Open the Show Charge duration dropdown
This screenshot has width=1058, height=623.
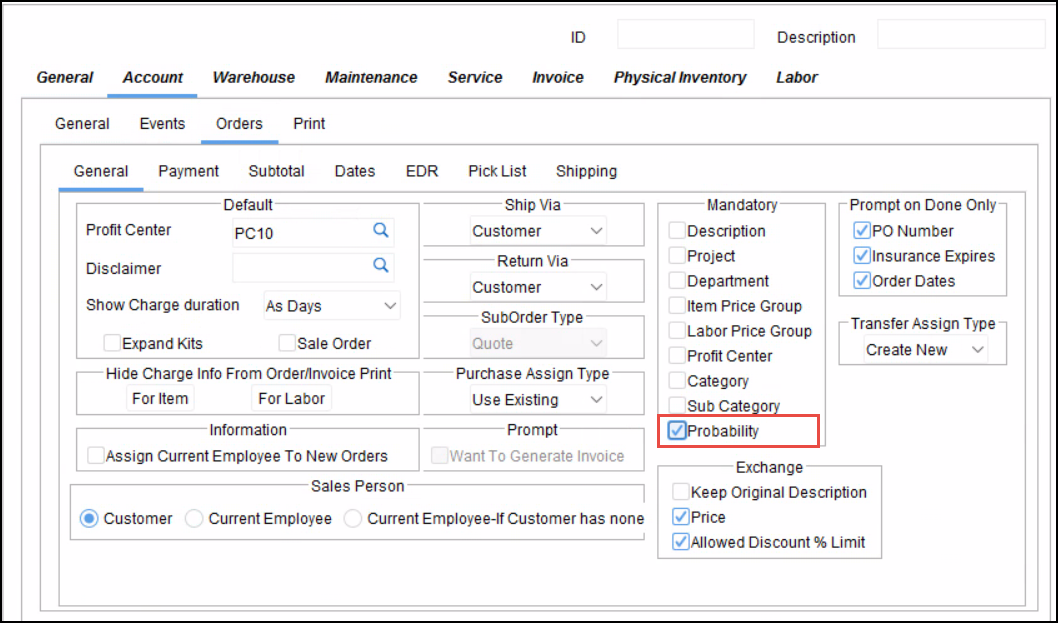pyautogui.click(x=331, y=306)
